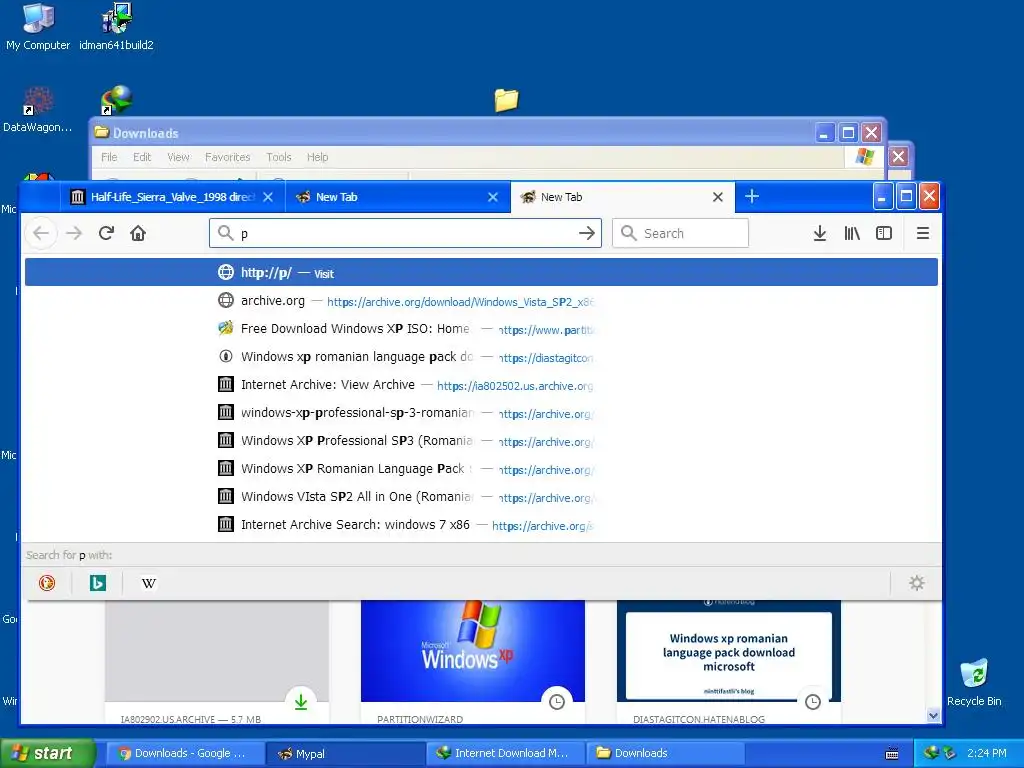Search with DuckDuckGo one-off engine icon
This screenshot has height=768, width=1024.
click(47, 583)
